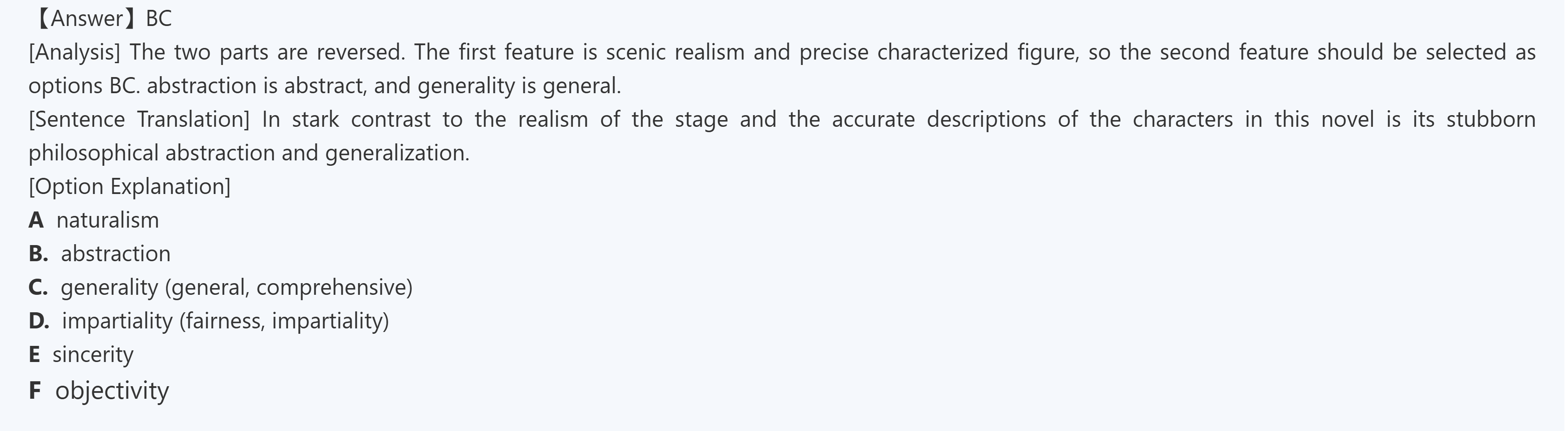Image resolution: width=1568 pixels, height=431 pixels.
Task: Select the bold option letter B.
Action: [x=38, y=254]
